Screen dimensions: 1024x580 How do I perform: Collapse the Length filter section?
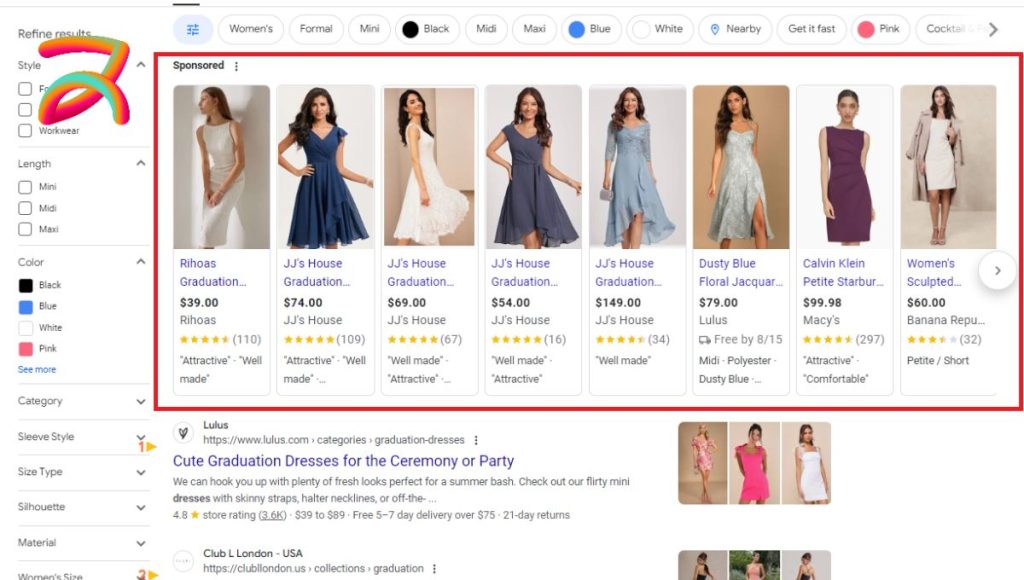point(140,163)
